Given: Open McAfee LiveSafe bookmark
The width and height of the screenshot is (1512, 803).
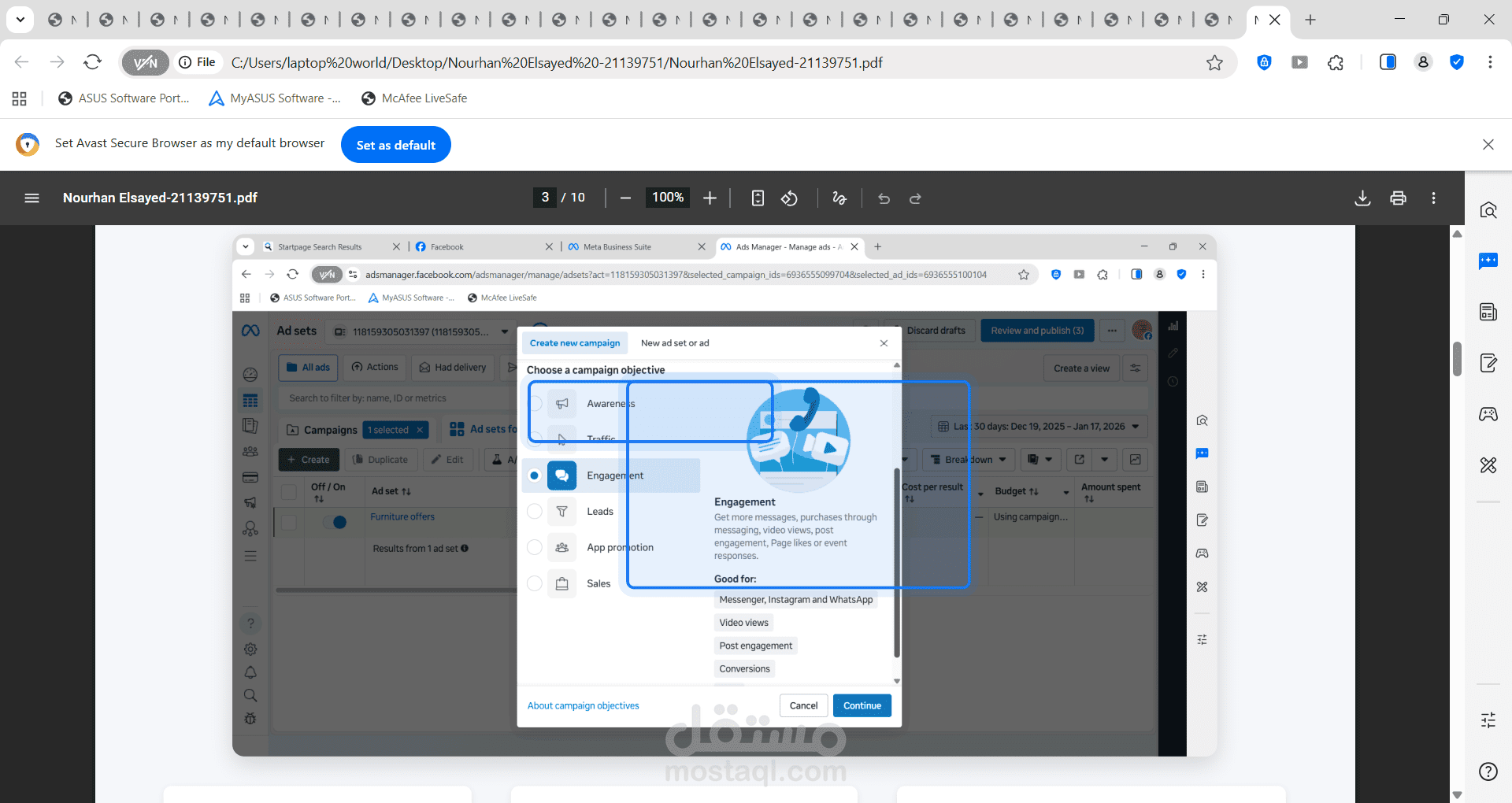Looking at the screenshot, I should coord(414,98).
